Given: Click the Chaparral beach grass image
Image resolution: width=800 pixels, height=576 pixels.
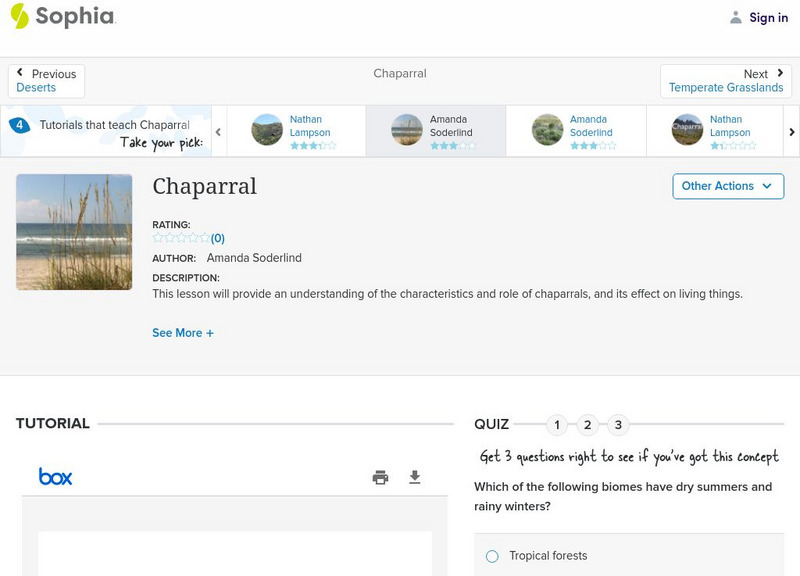Looking at the screenshot, I should [x=74, y=232].
